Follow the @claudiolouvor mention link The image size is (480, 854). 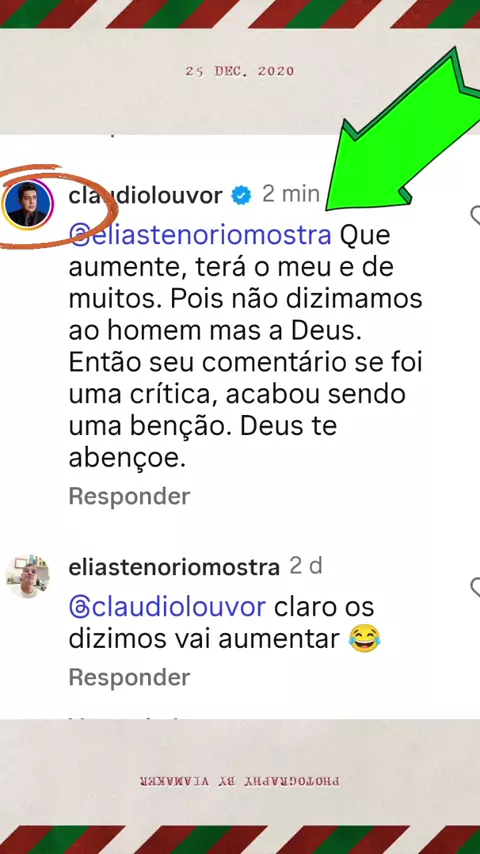[167, 608]
